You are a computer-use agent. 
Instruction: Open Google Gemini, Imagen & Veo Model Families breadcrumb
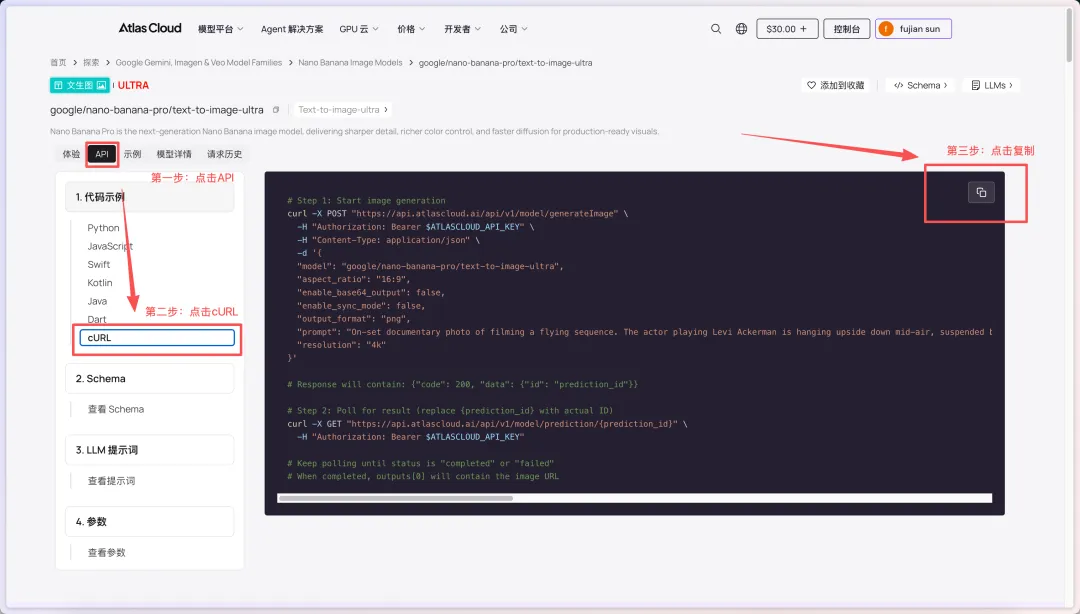pyautogui.click(x=198, y=63)
